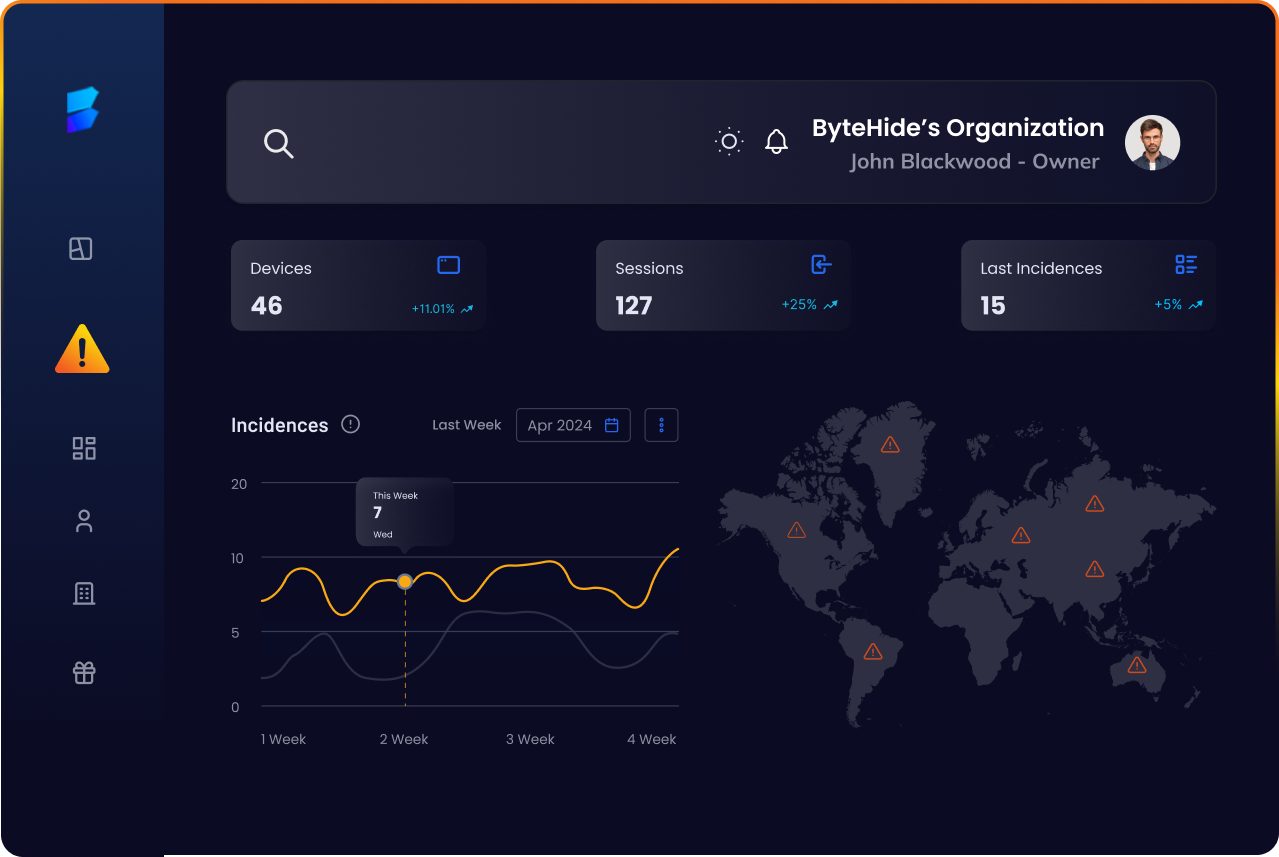Click the Australia incident warning marker
This screenshot has width=1279, height=857.
1136,665
